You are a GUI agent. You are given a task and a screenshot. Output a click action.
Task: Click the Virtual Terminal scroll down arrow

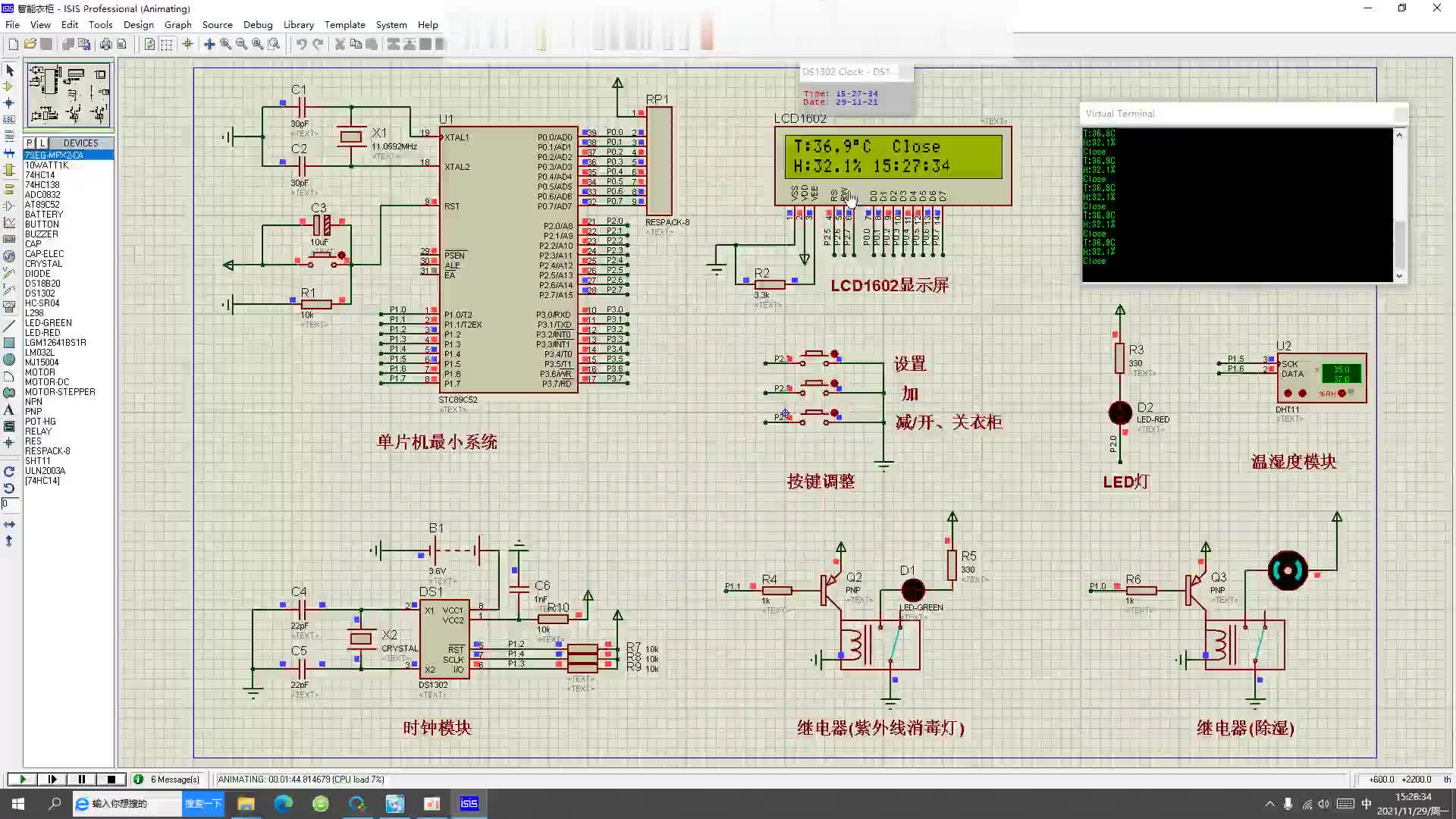click(1399, 276)
